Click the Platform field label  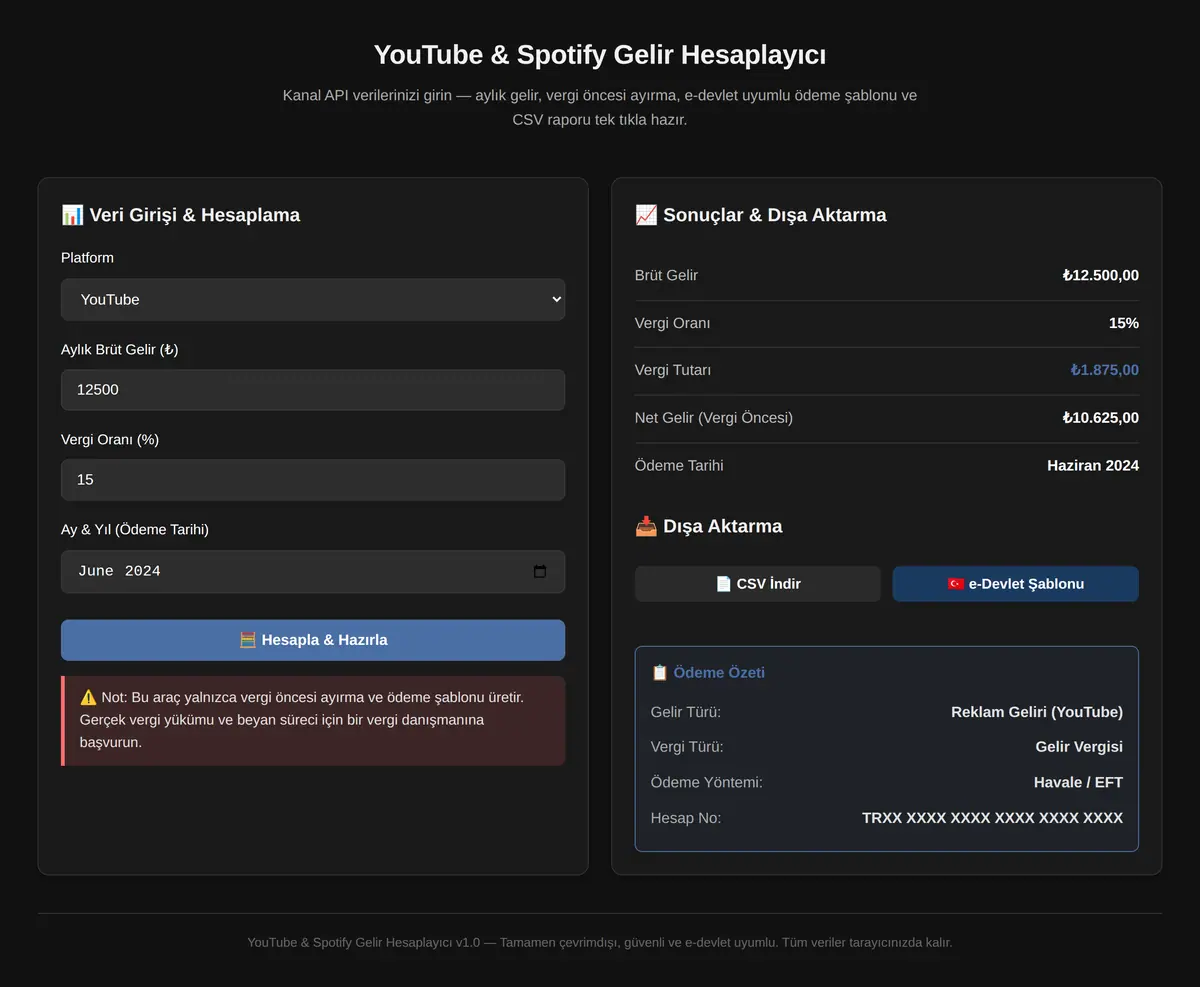tap(87, 258)
